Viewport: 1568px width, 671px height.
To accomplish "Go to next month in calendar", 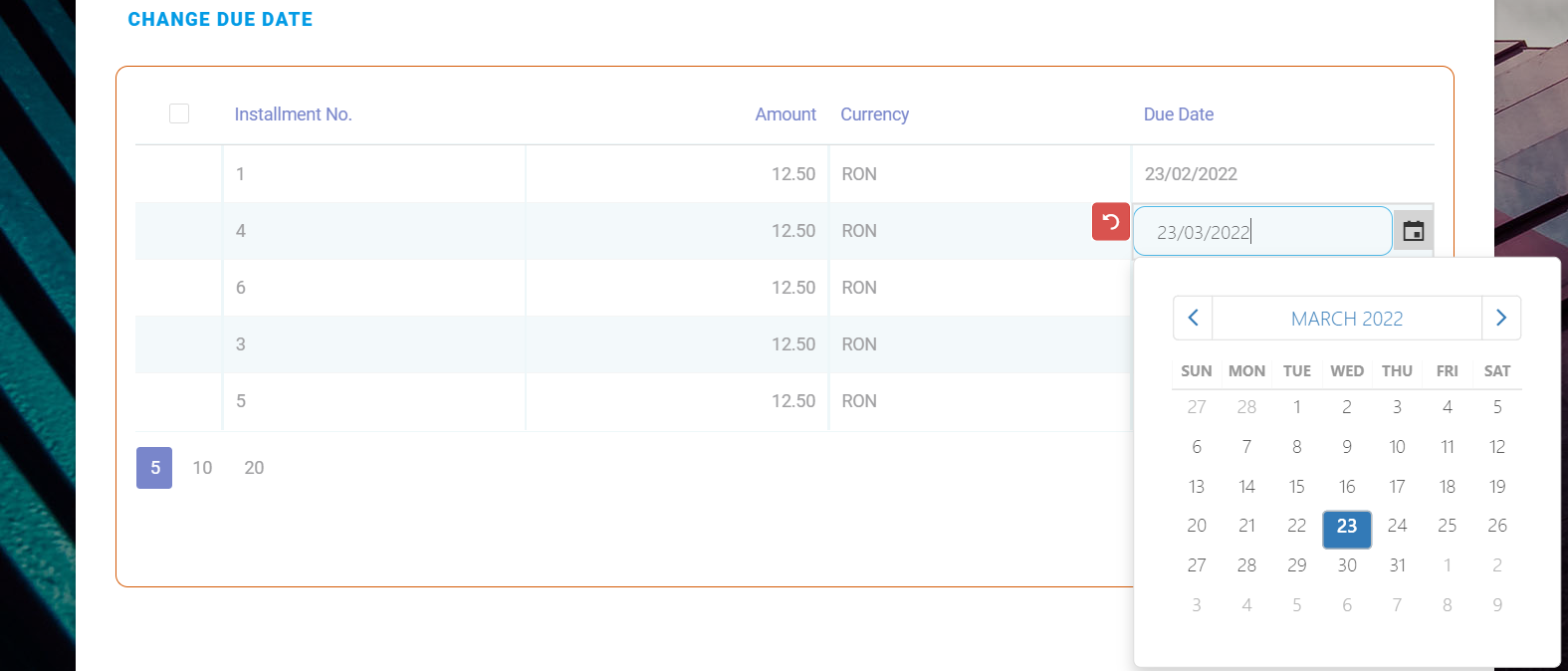I will (1500, 319).
